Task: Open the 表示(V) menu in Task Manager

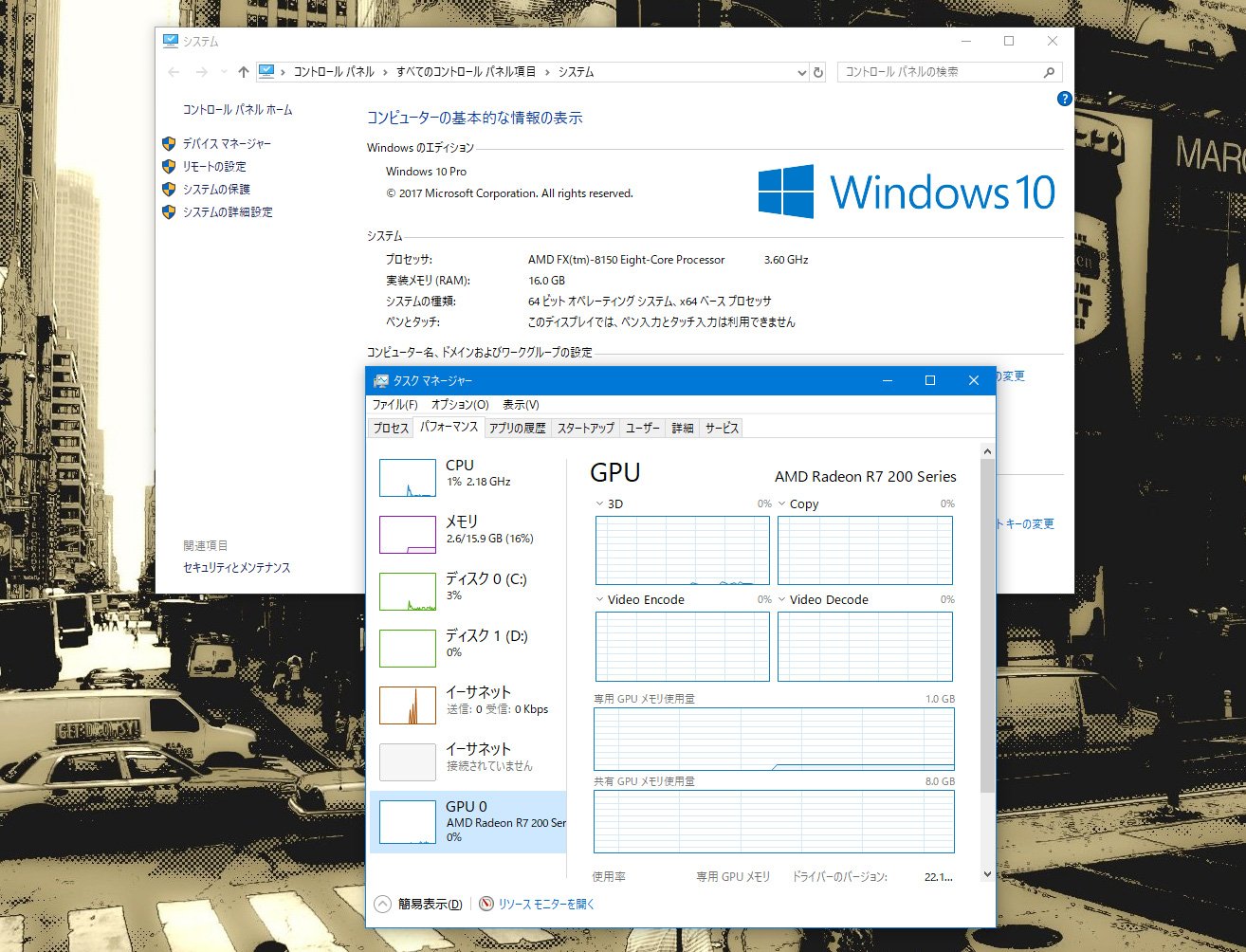Action: pos(521,405)
